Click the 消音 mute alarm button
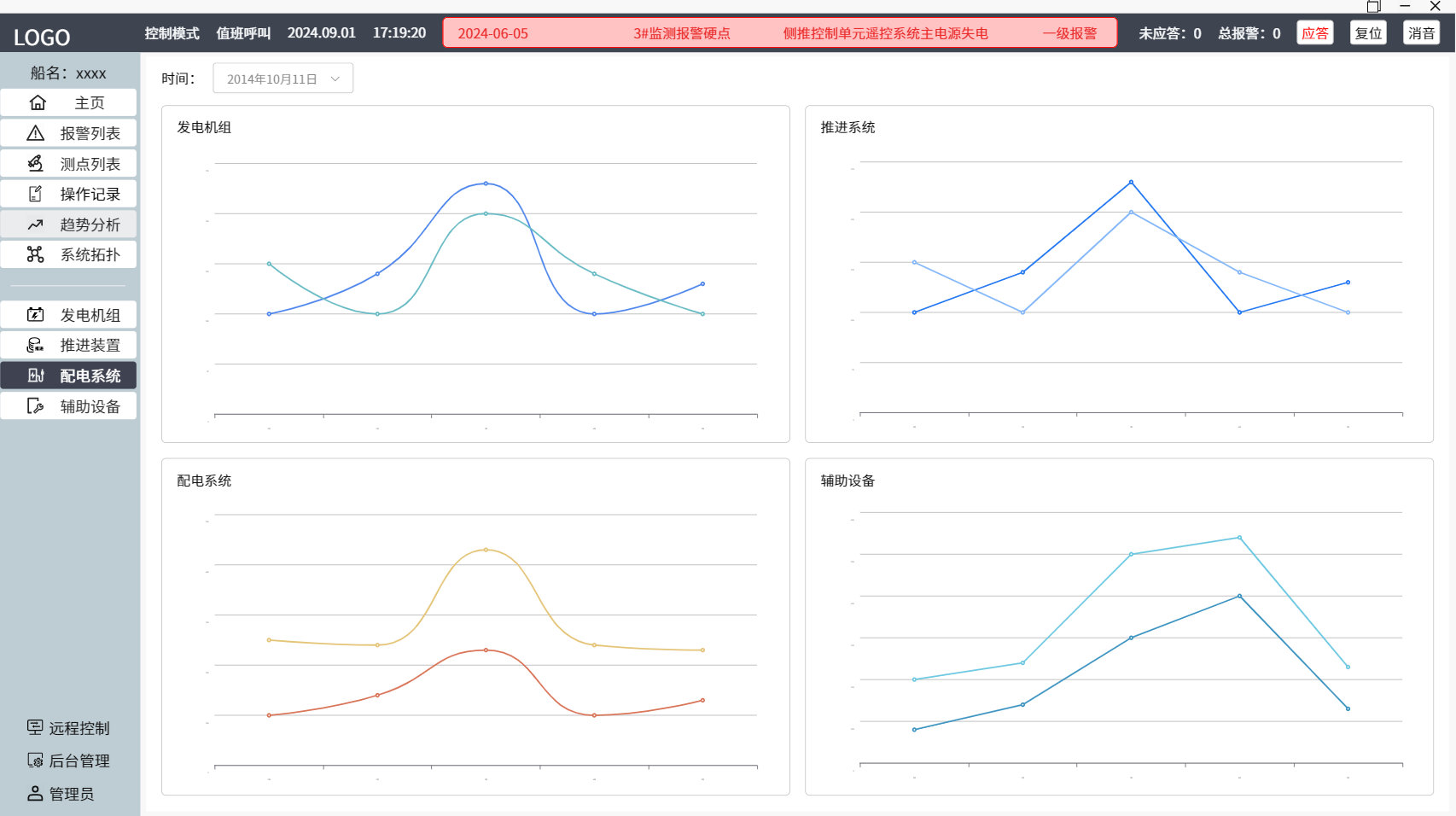The image size is (1456, 816). 1421,33
